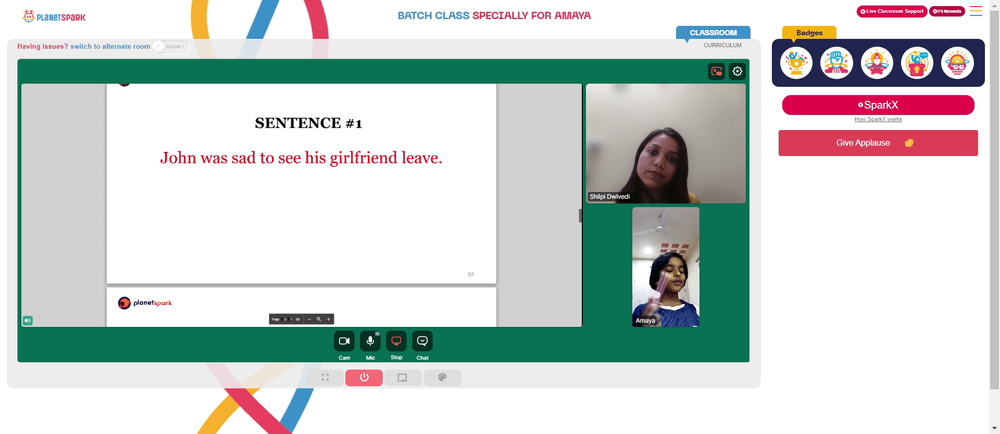This screenshot has width=1000, height=434.
Task: Zoom out the slide with minus button
Action: click(x=309, y=319)
